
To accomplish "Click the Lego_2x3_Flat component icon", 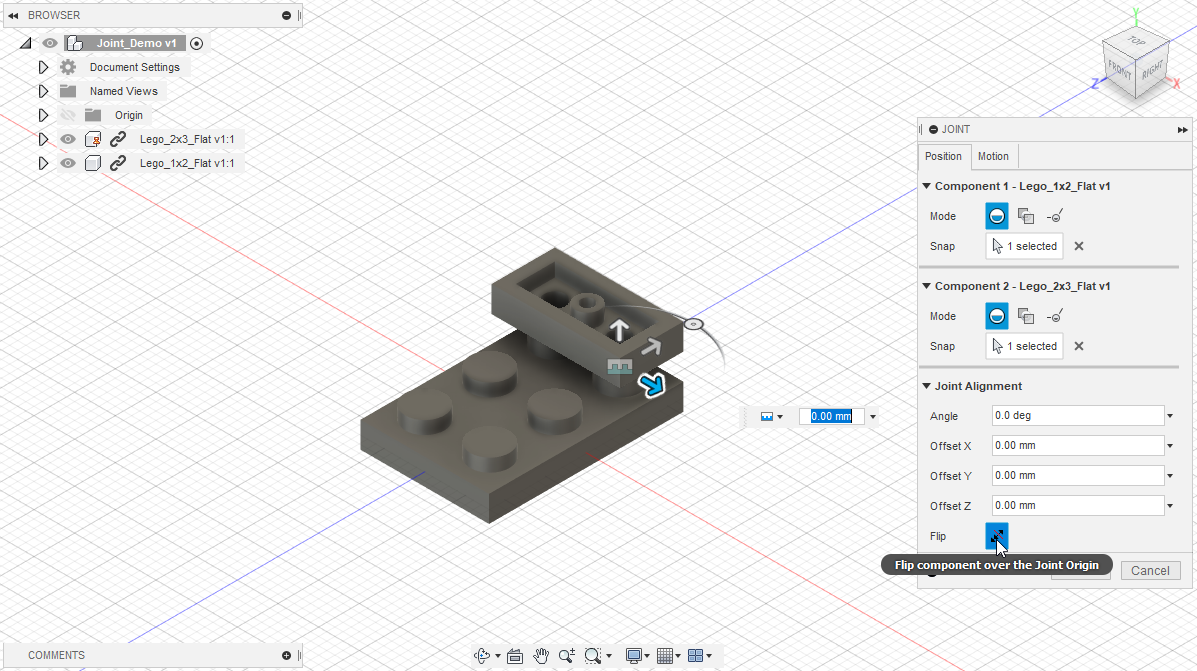I will pos(93,139).
